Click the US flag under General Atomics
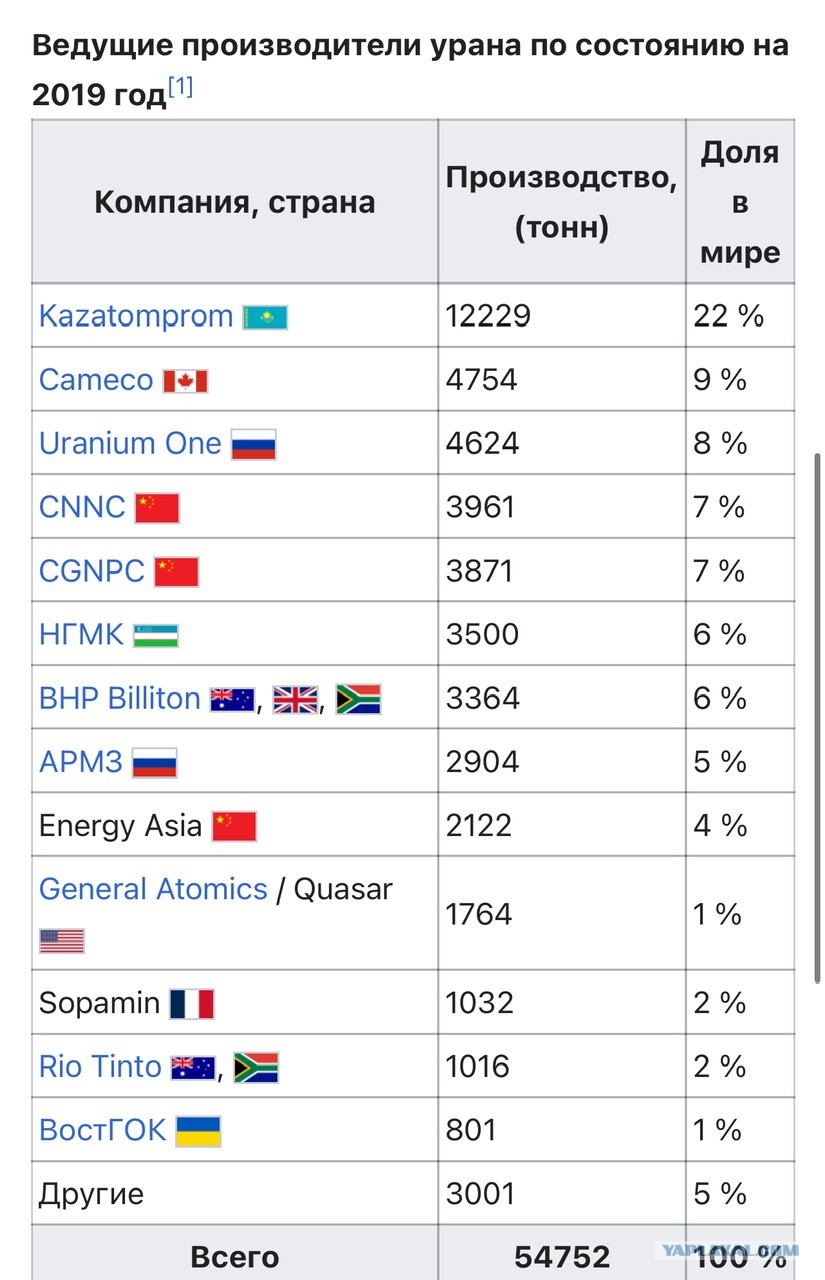Screen dimensions: 825x1280 click(x=62, y=941)
